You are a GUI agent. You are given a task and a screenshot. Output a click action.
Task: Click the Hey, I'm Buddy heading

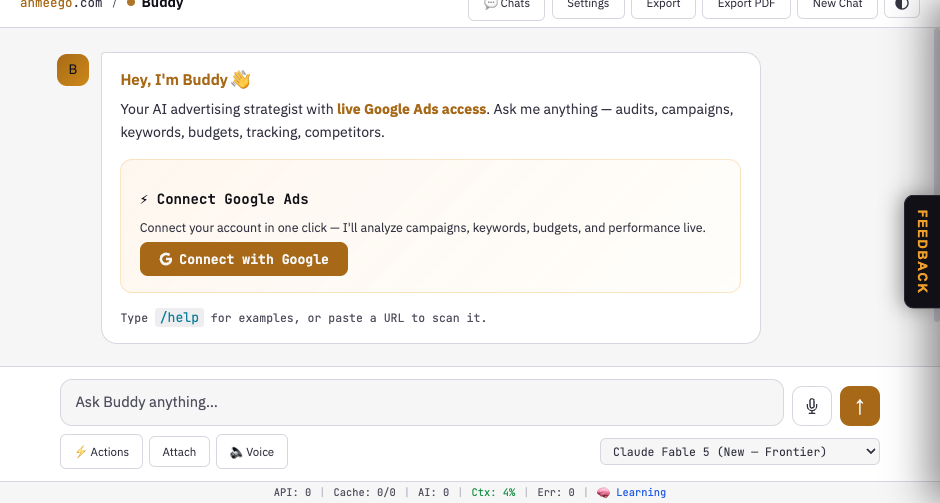pos(185,80)
